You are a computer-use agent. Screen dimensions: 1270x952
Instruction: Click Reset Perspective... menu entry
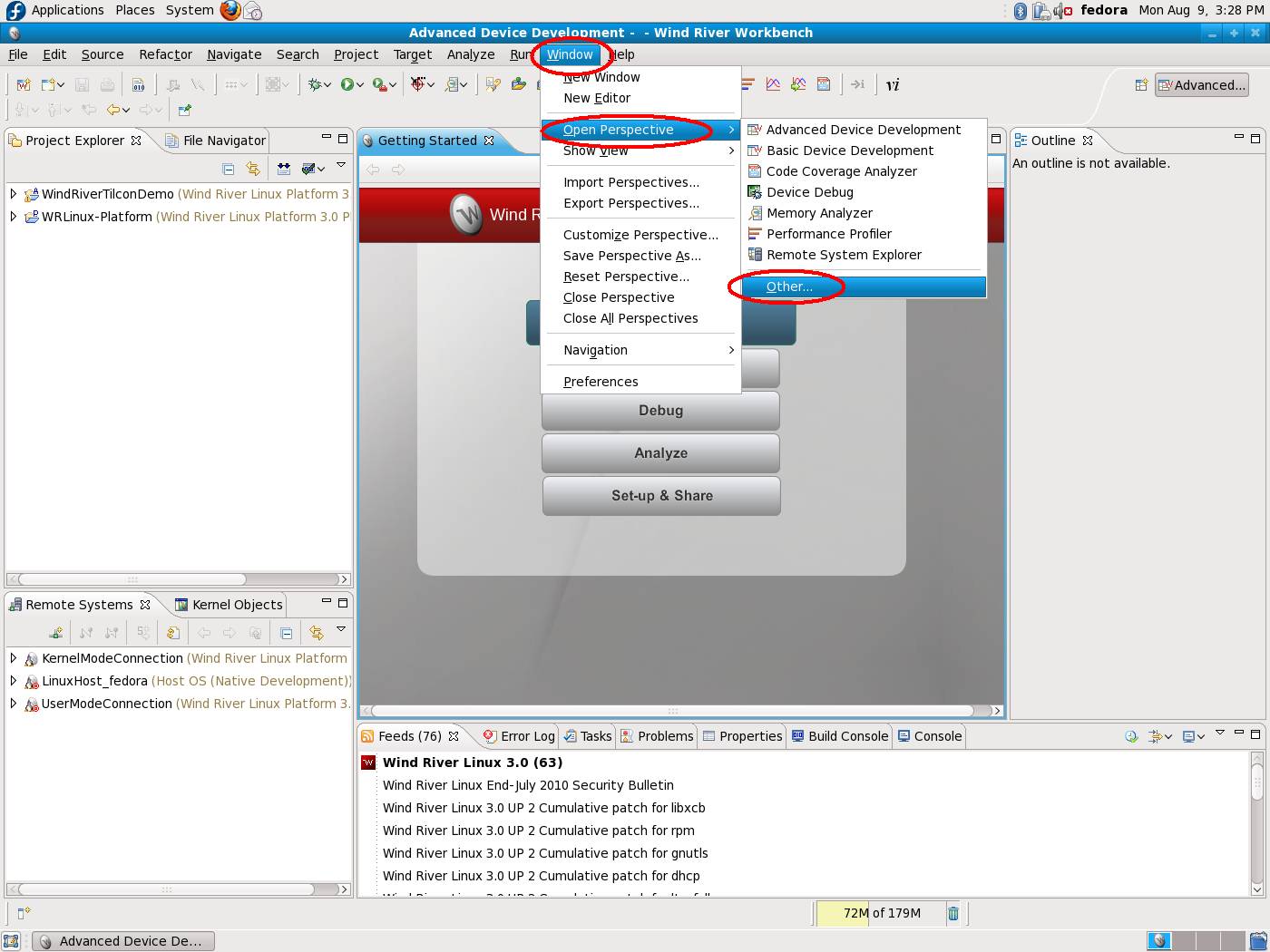641,277
